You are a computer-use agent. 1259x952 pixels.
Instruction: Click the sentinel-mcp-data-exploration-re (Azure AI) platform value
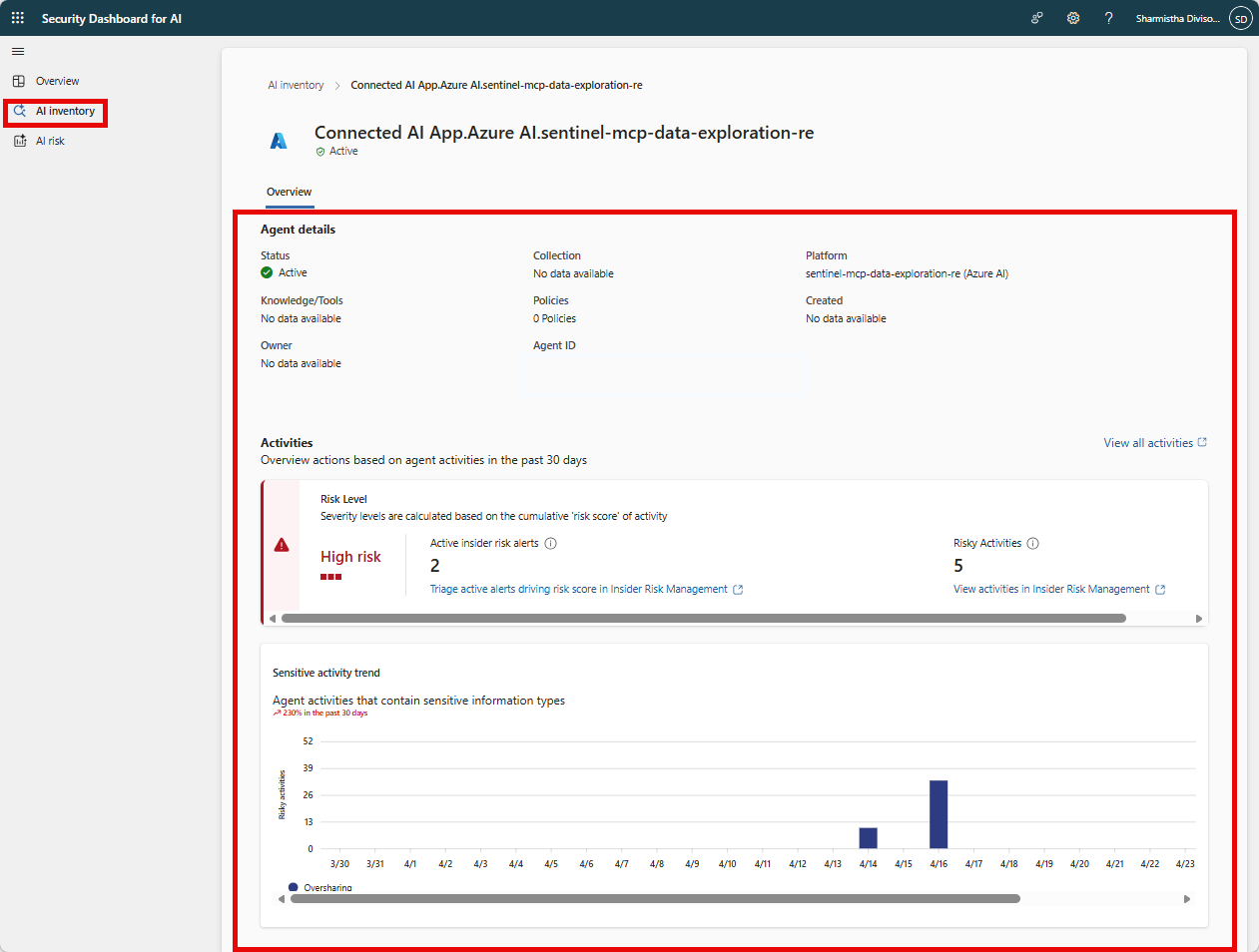(907, 274)
